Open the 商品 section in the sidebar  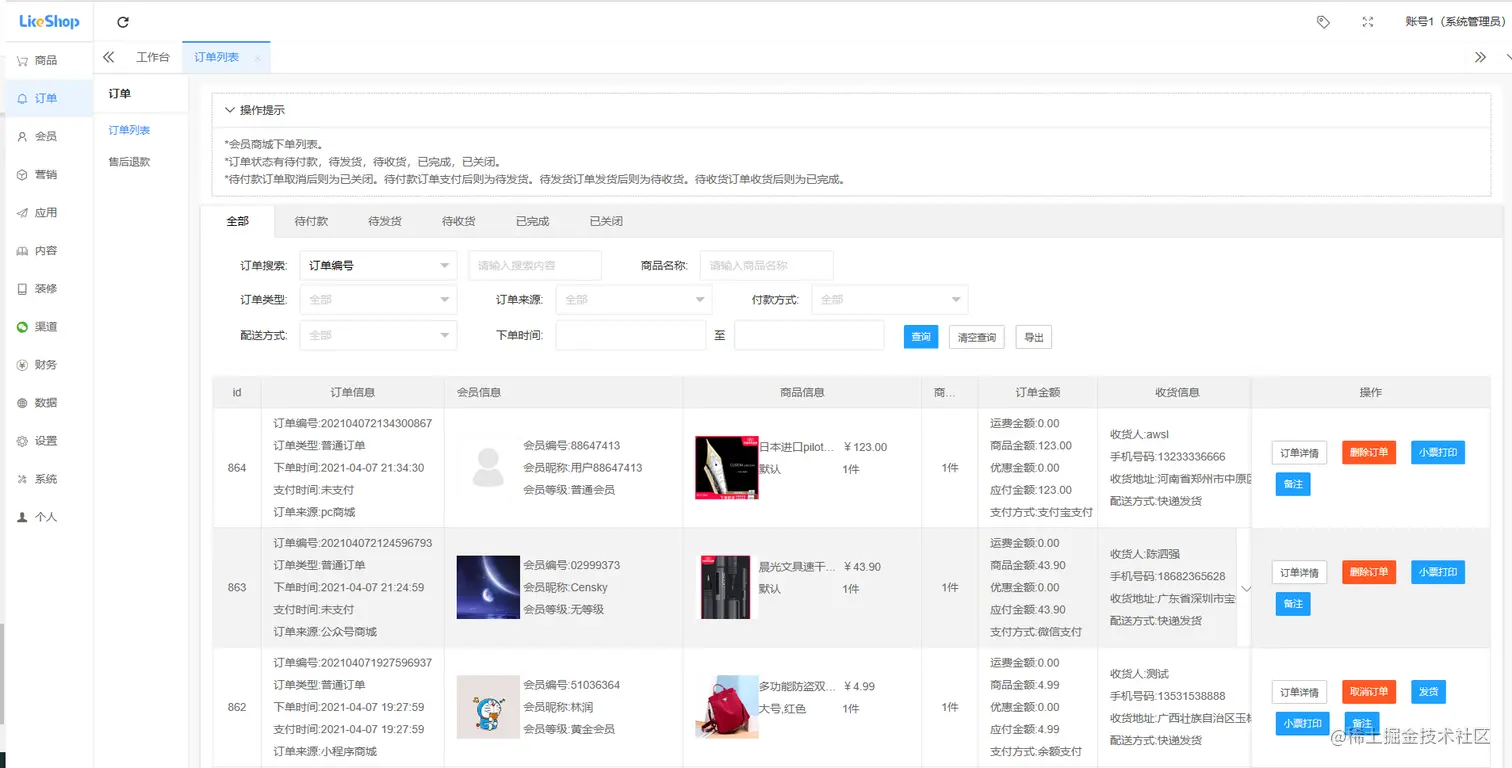tap(46, 60)
